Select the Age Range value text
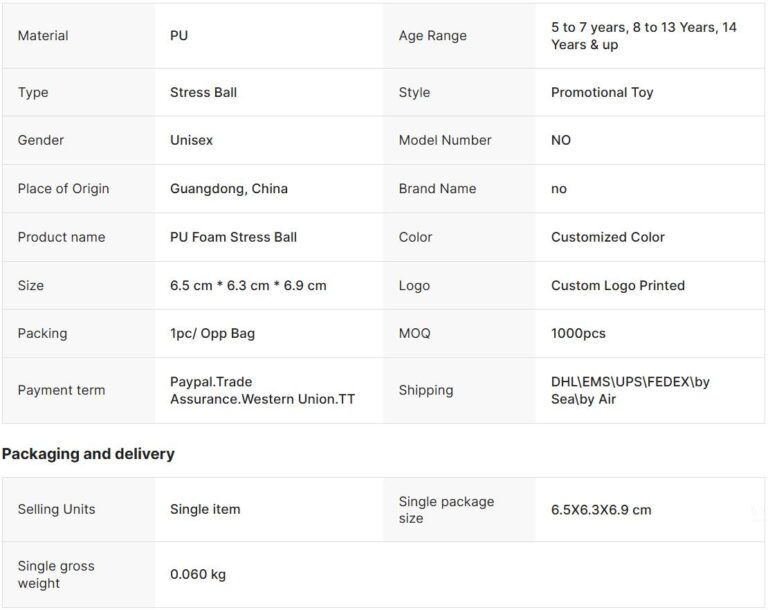768x610 pixels. point(643,36)
